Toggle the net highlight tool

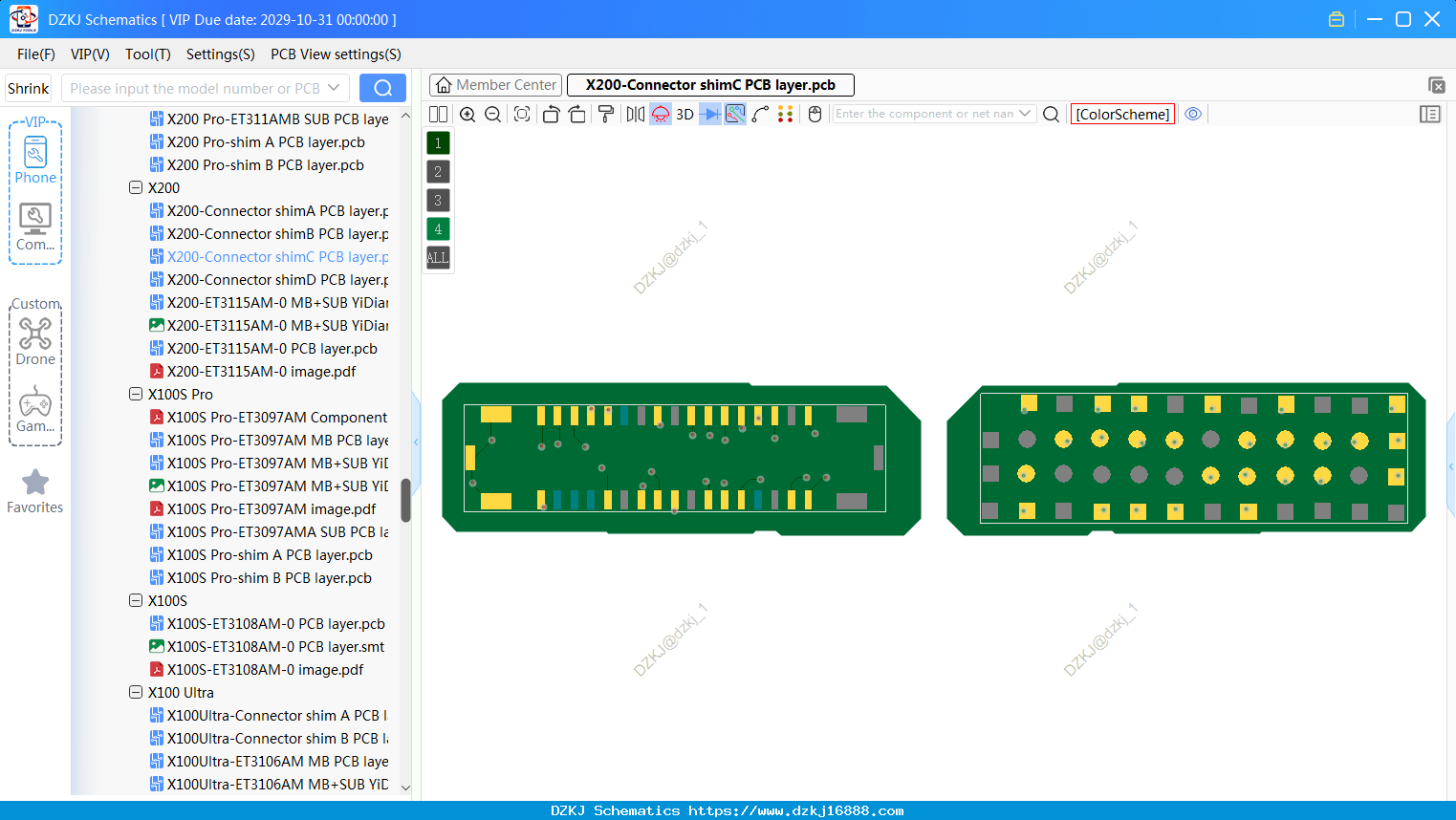735,115
